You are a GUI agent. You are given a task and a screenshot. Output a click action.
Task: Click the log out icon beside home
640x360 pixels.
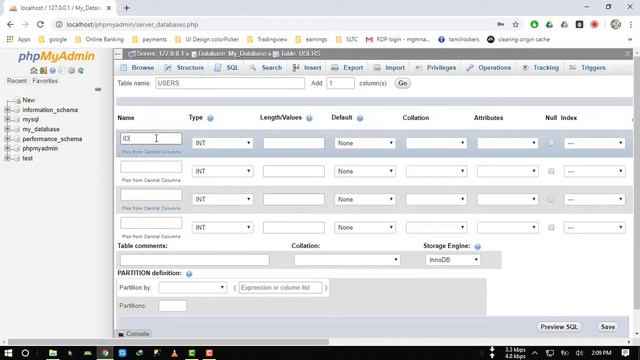[x=43, y=71]
